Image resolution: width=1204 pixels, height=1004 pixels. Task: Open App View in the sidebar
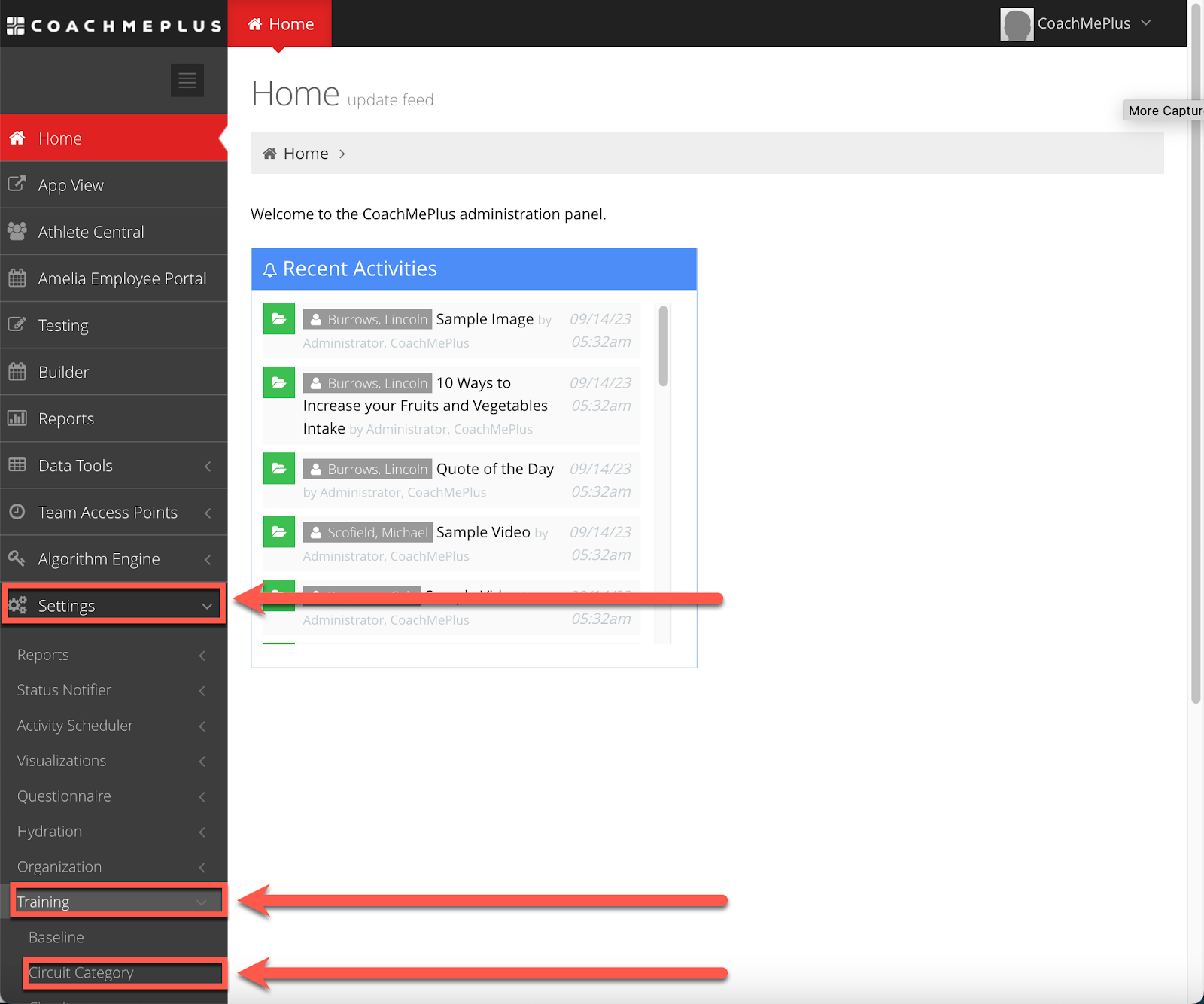(114, 185)
